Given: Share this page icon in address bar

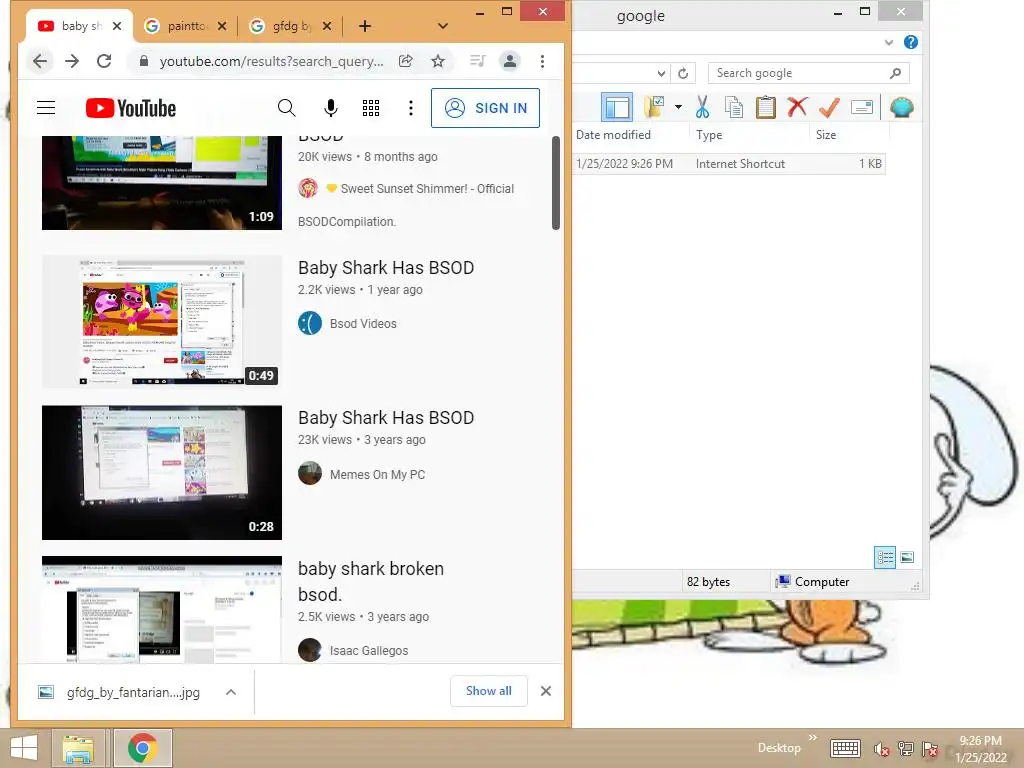Looking at the screenshot, I should [x=406, y=61].
